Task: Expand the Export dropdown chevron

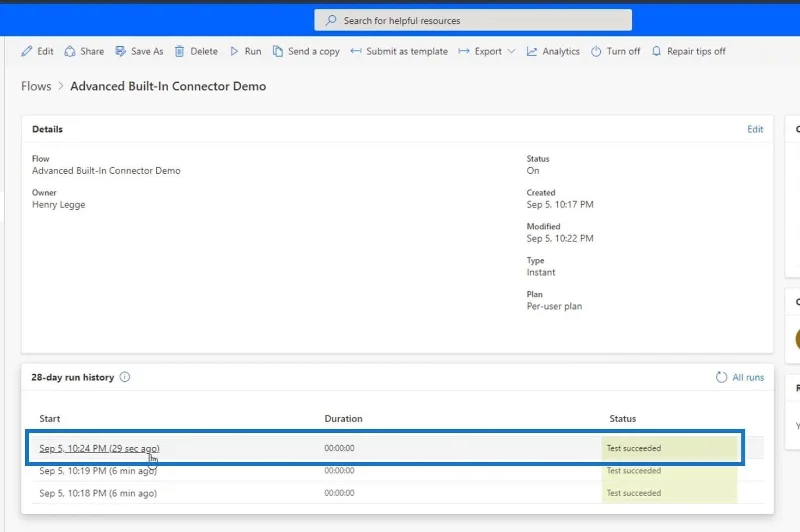Action: click(x=511, y=51)
